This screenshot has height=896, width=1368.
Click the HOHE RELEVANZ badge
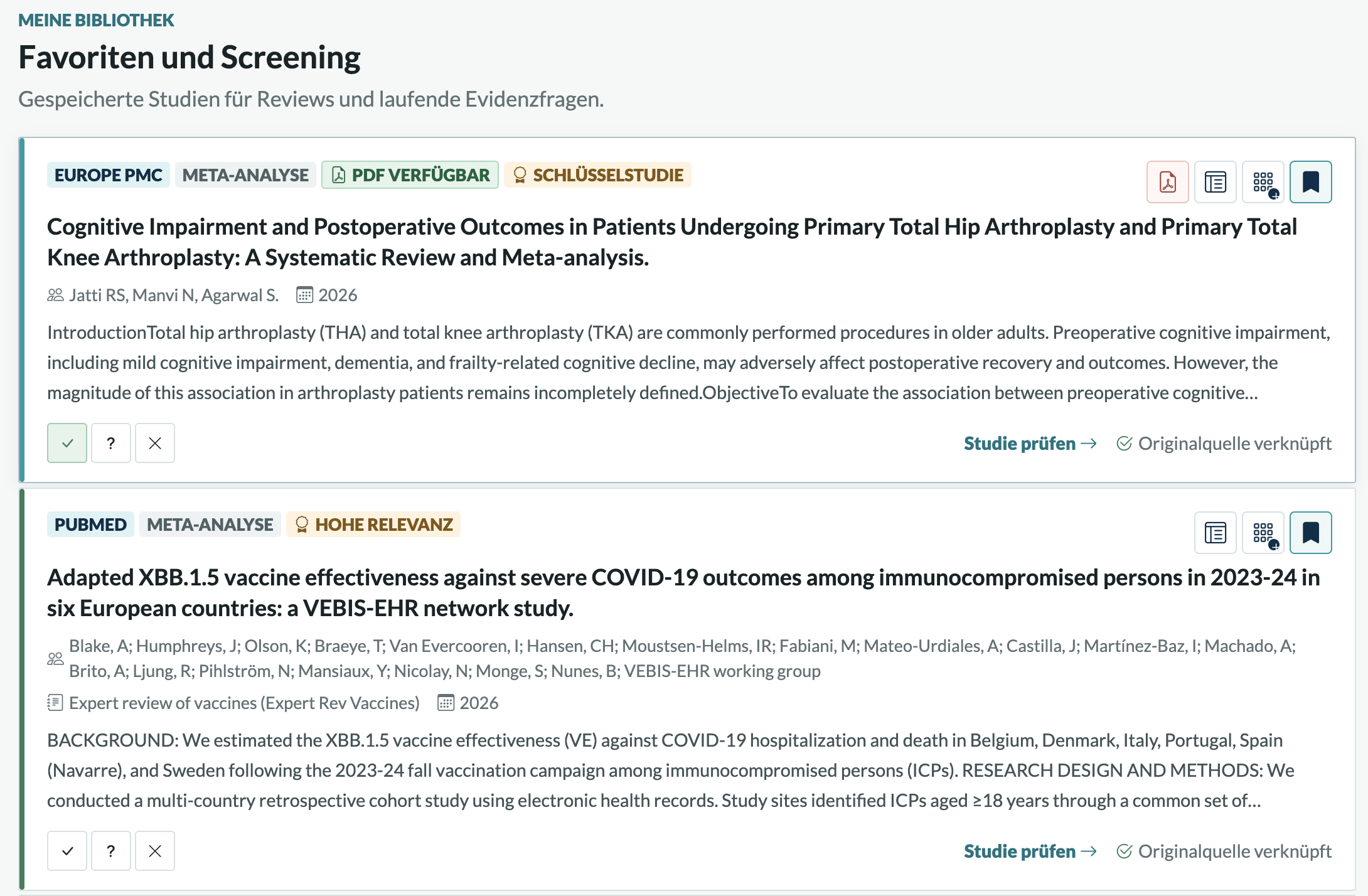(x=373, y=525)
